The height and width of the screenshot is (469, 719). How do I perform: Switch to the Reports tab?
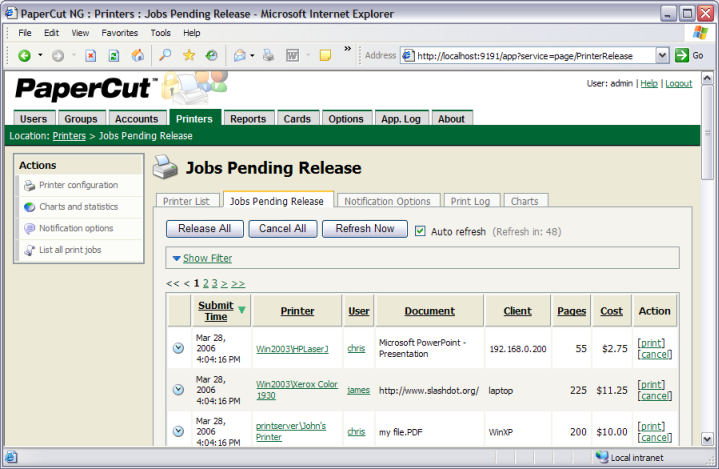click(x=248, y=119)
